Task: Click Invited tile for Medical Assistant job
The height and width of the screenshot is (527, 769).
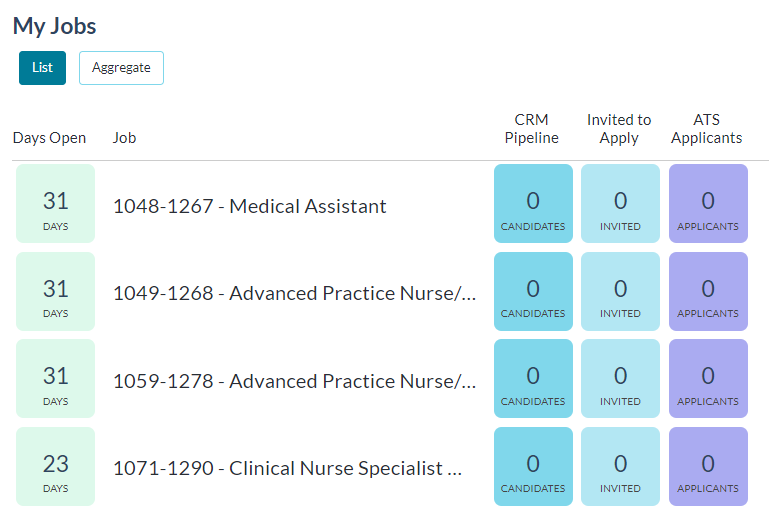Action: [x=620, y=203]
